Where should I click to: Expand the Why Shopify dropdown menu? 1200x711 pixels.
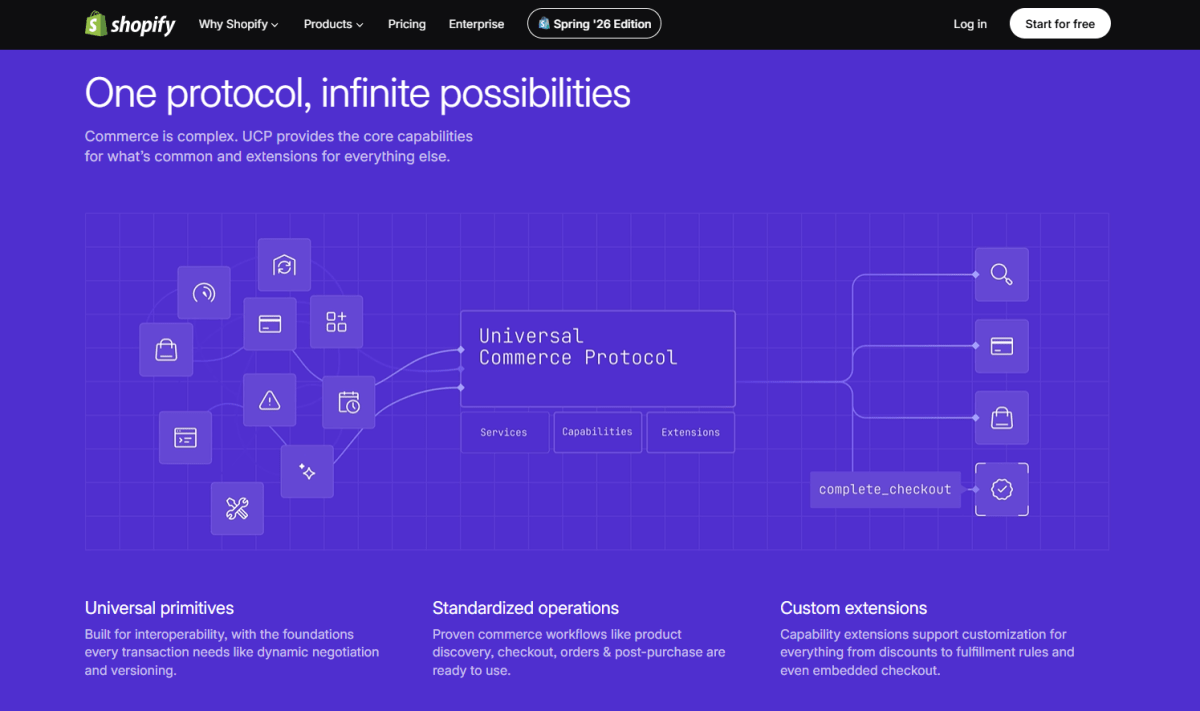(239, 24)
